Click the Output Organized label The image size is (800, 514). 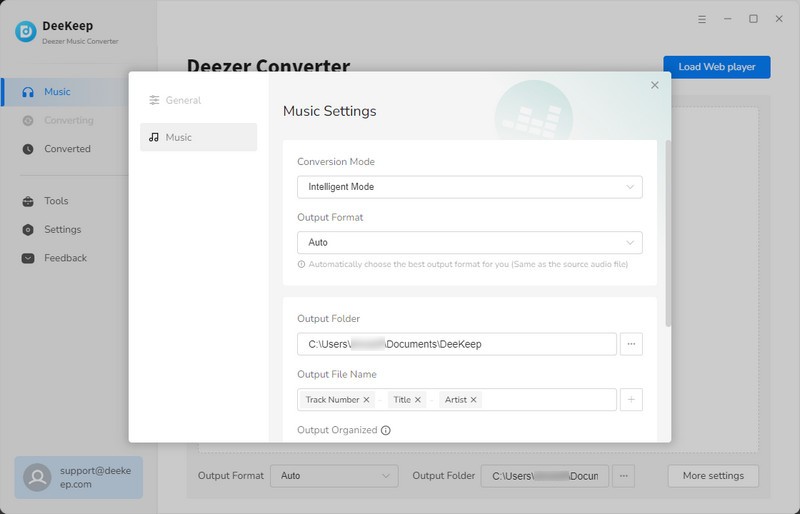click(x=337, y=430)
